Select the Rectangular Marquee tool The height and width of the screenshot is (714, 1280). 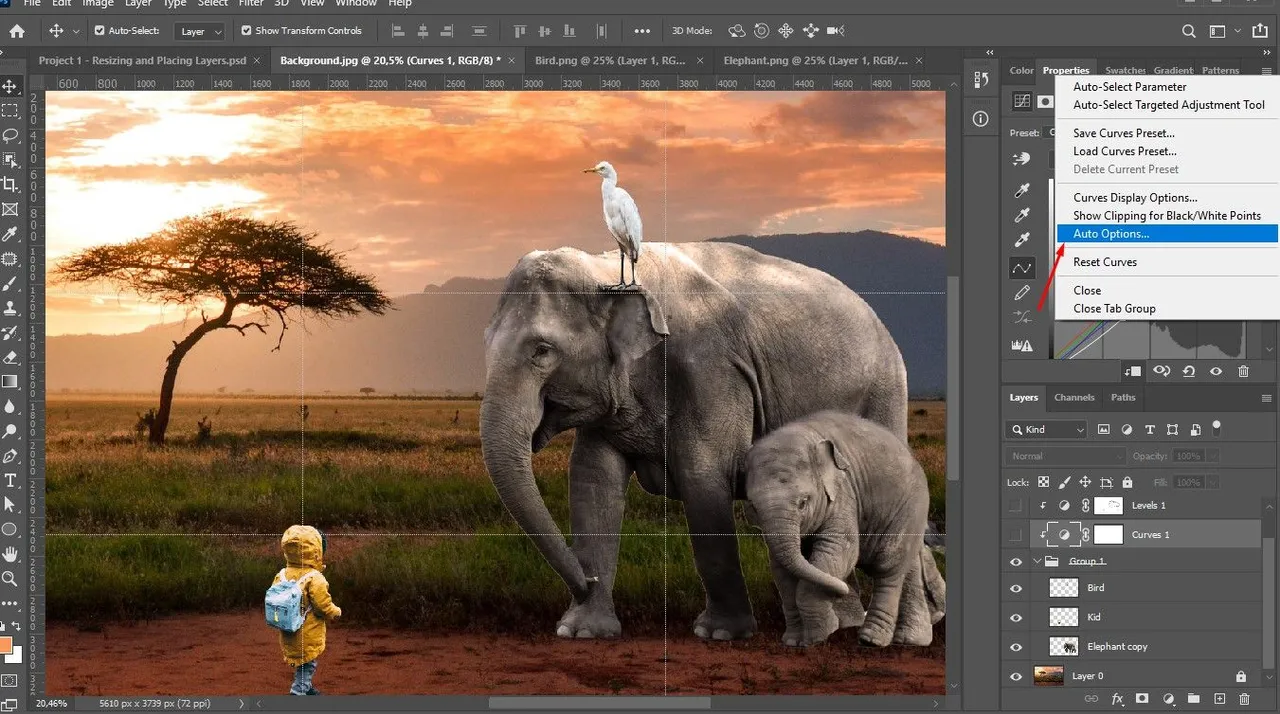[x=11, y=111]
